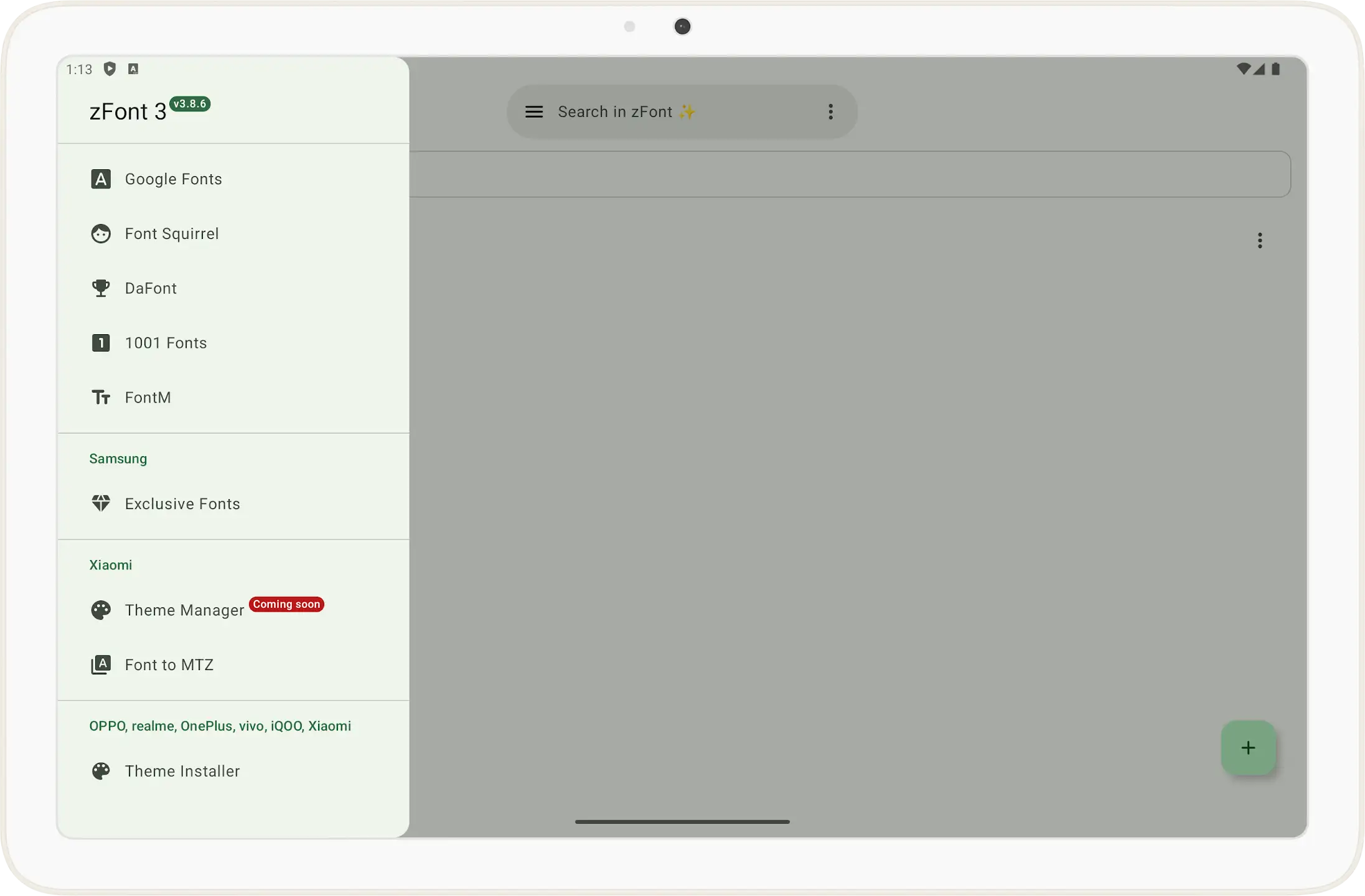Screen dimensions: 1365x896
Task: Tap the battery status icon
Action: [1275, 69]
